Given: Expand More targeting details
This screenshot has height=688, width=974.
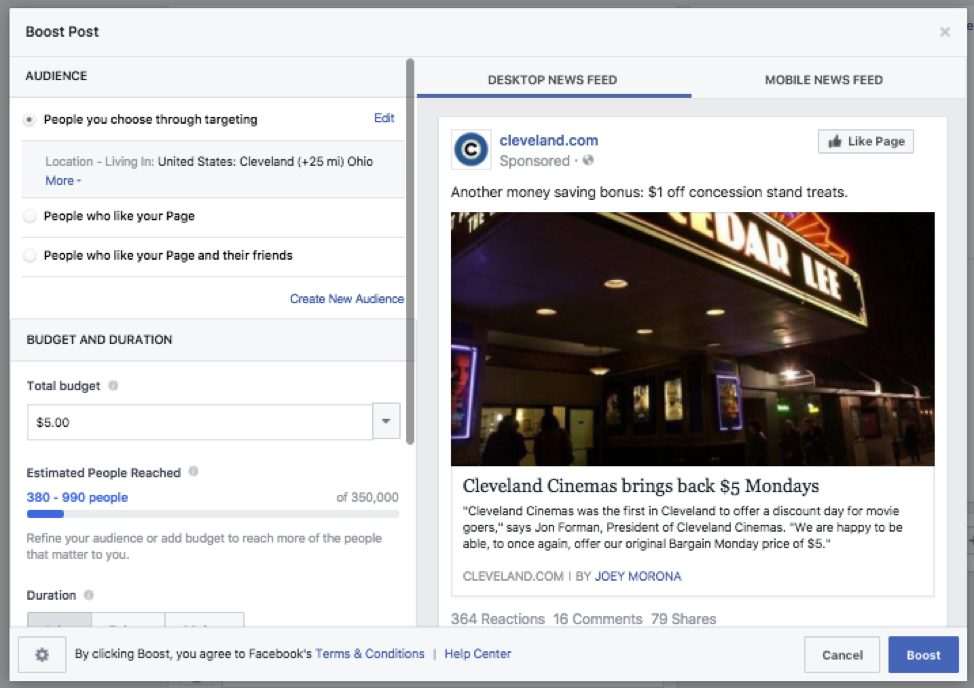Looking at the screenshot, I should [63, 181].
